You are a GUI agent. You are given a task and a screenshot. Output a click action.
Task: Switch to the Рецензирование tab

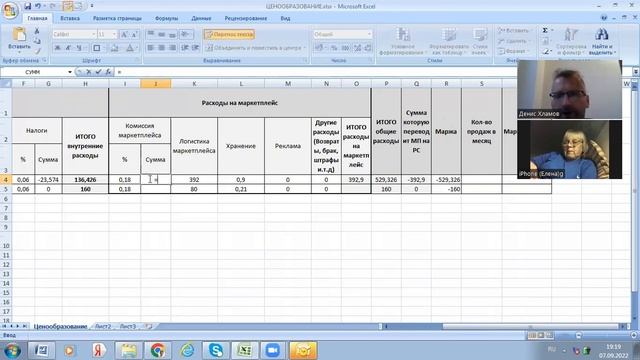(246, 18)
